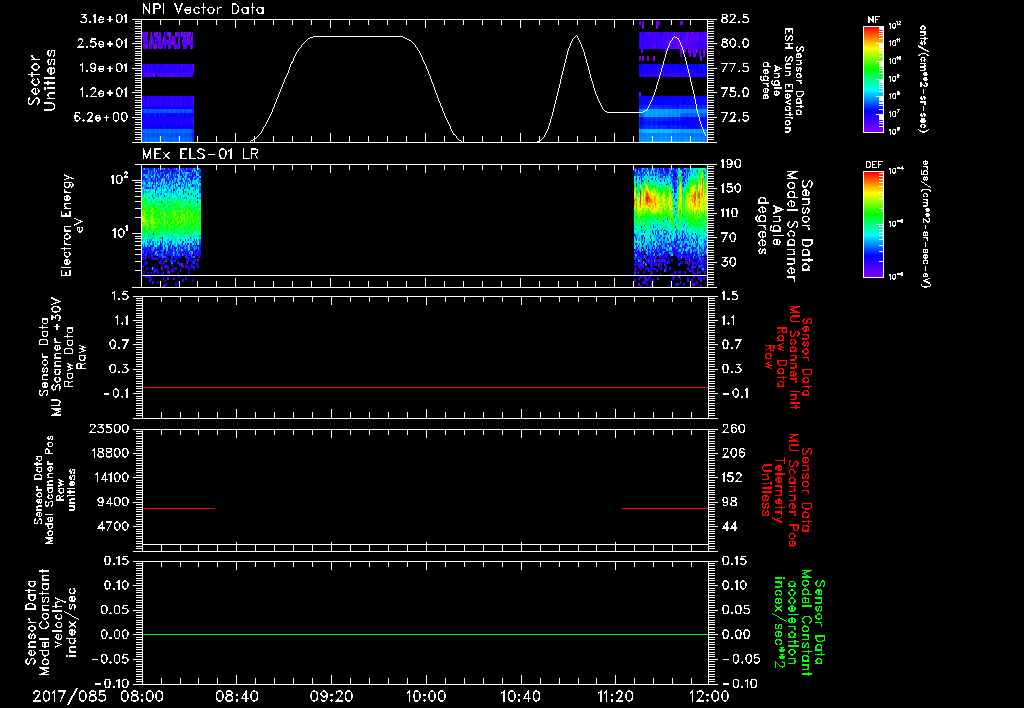Select the "NPI Vector Data" panel title
1024x708 pixels.
pos(203,9)
